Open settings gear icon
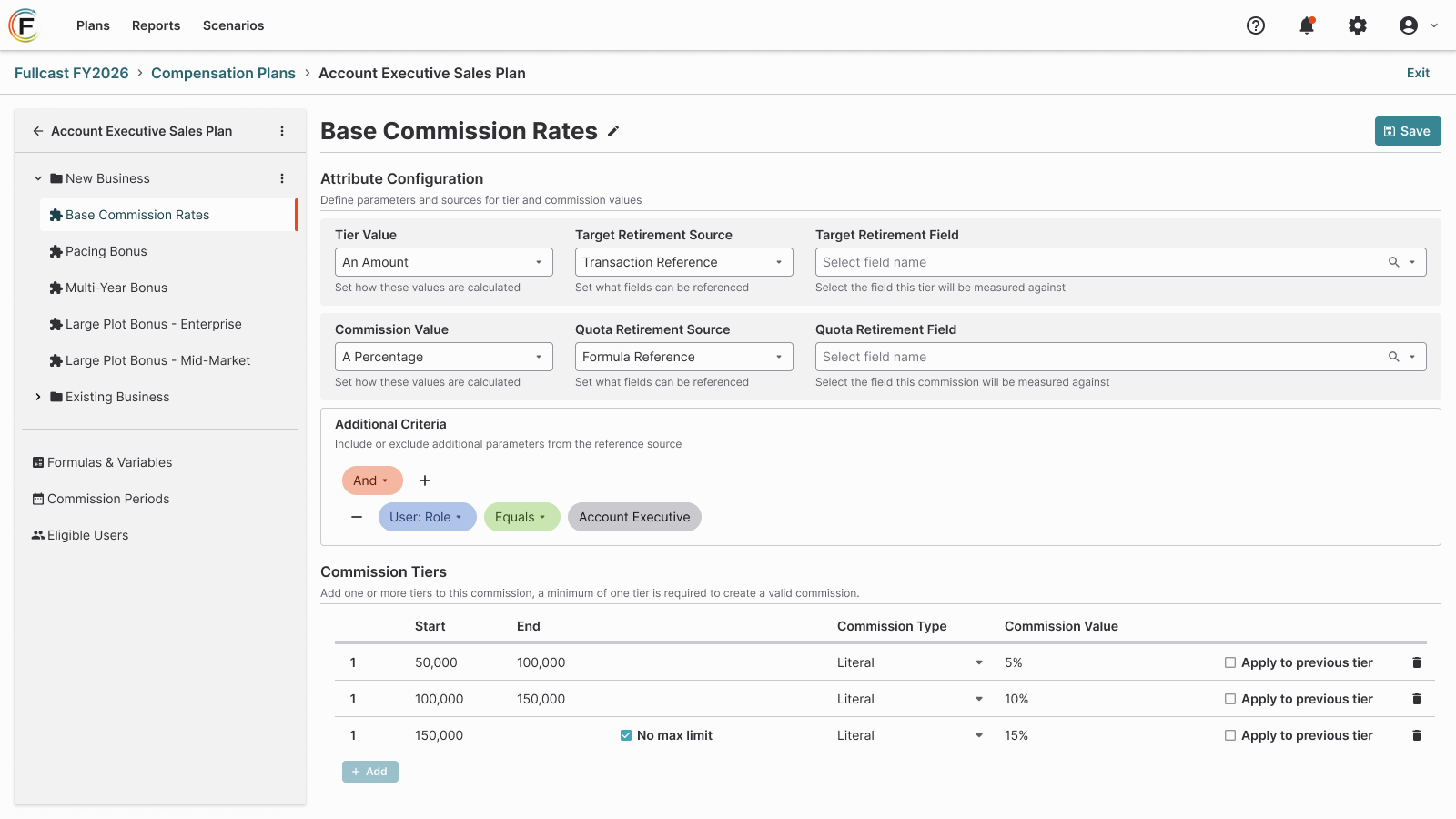1456x819 pixels. click(1358, 25)
